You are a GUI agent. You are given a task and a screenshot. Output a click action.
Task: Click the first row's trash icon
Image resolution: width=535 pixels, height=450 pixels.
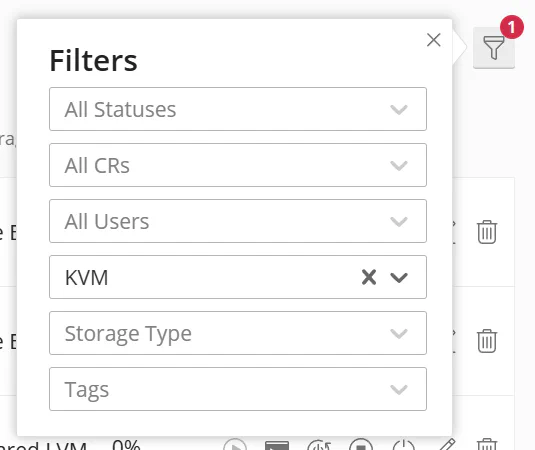pos(487,232)
